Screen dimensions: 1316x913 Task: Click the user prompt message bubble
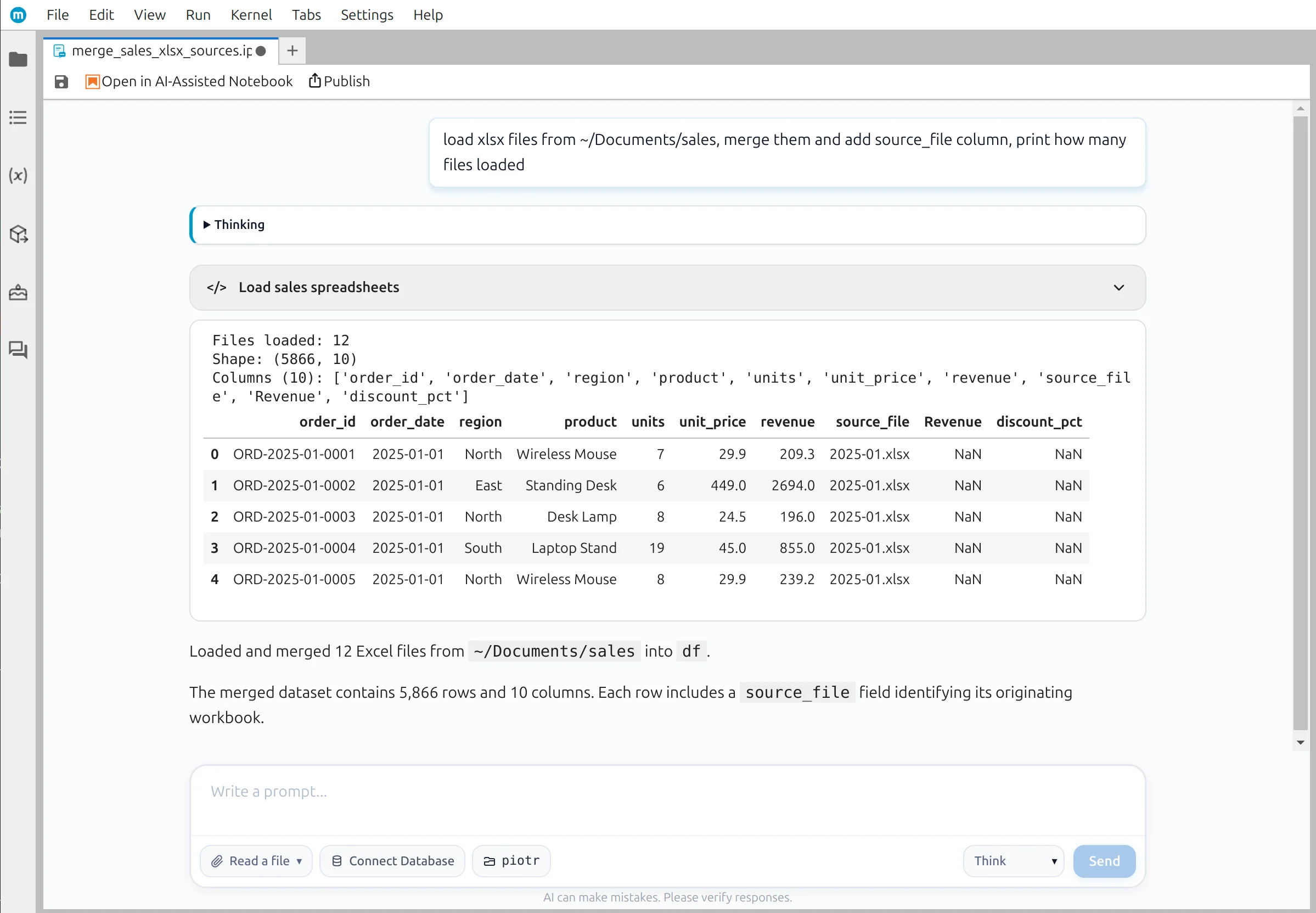787,153
